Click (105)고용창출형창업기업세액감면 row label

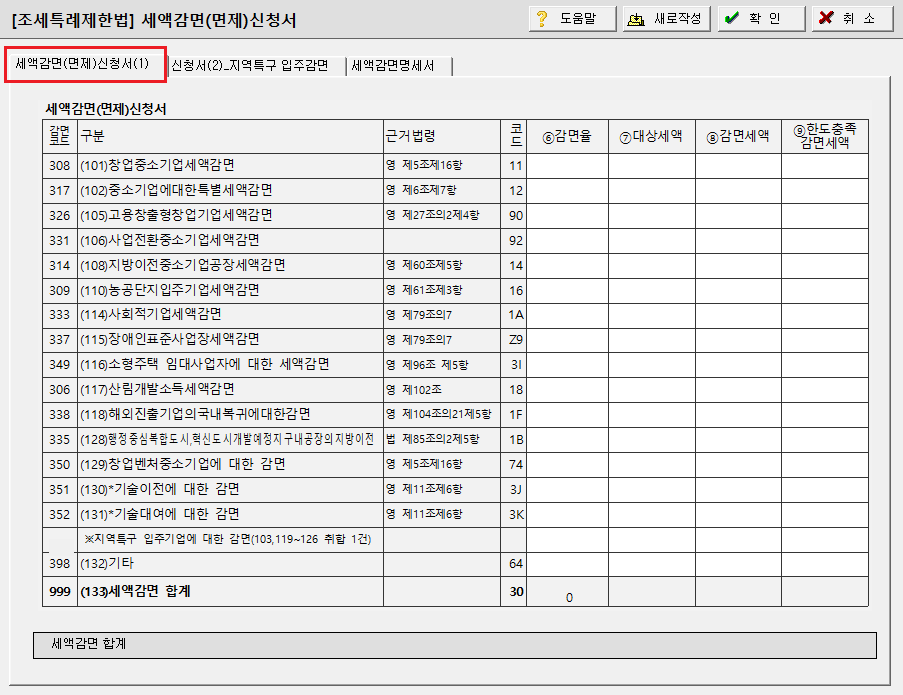(176, 215)
